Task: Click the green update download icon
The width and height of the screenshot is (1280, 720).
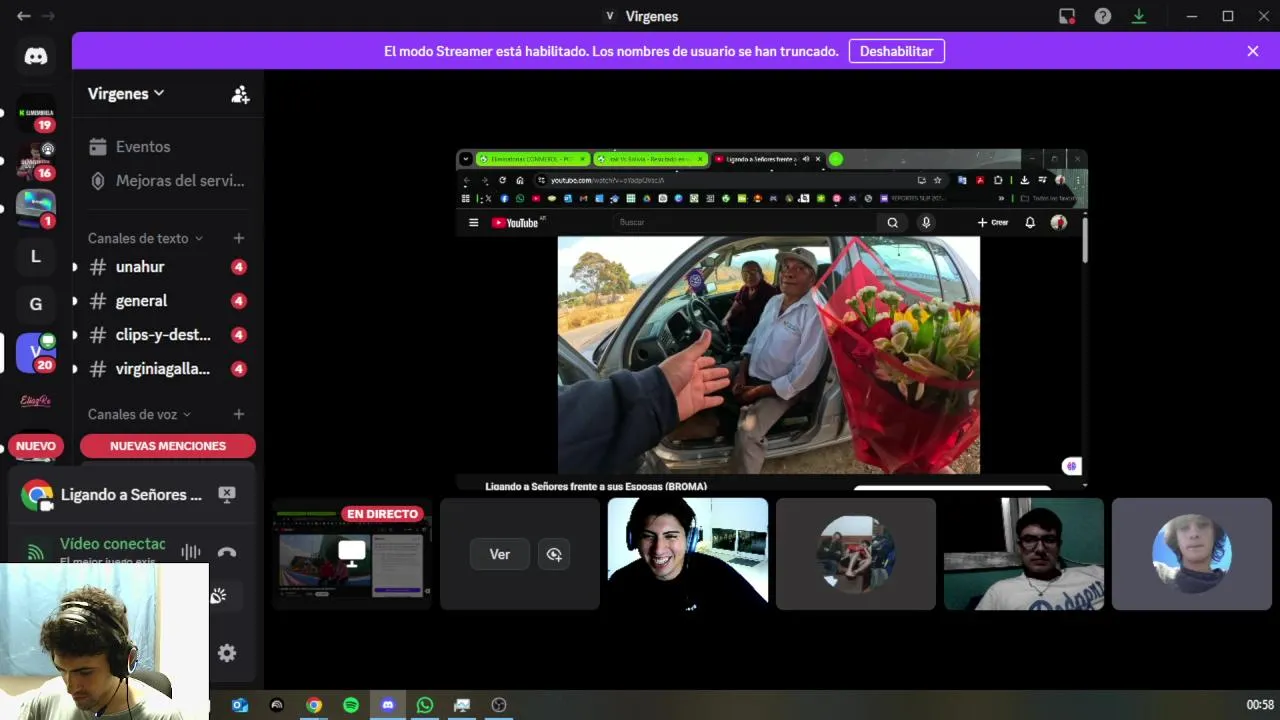Action: (1138, 16)
